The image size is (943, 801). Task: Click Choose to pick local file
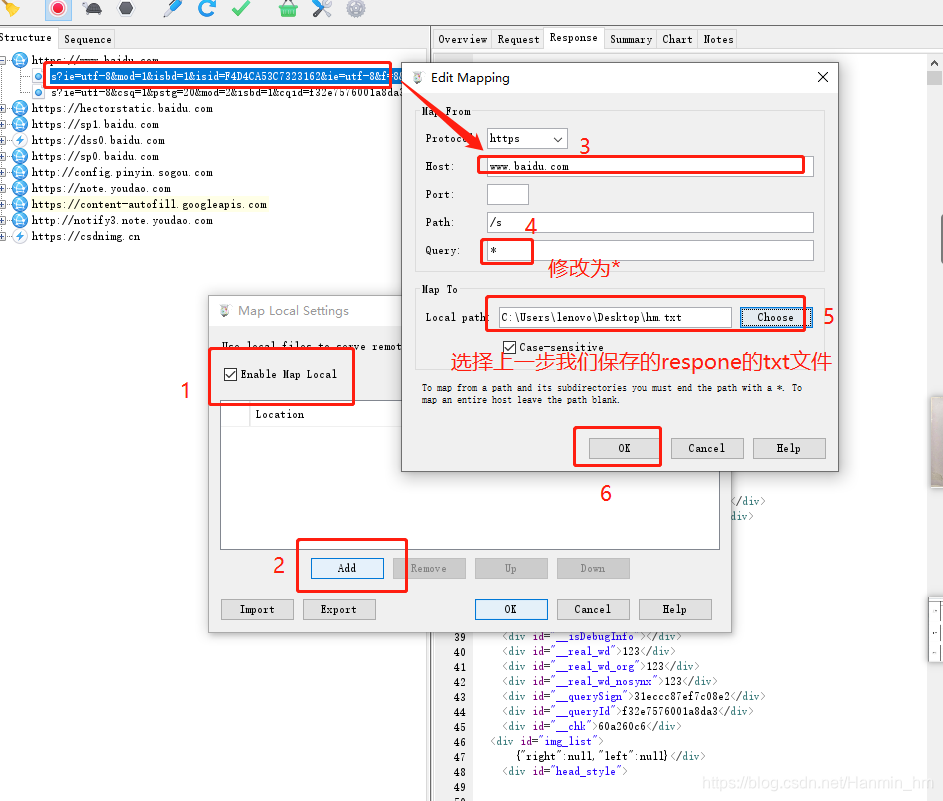776,317
